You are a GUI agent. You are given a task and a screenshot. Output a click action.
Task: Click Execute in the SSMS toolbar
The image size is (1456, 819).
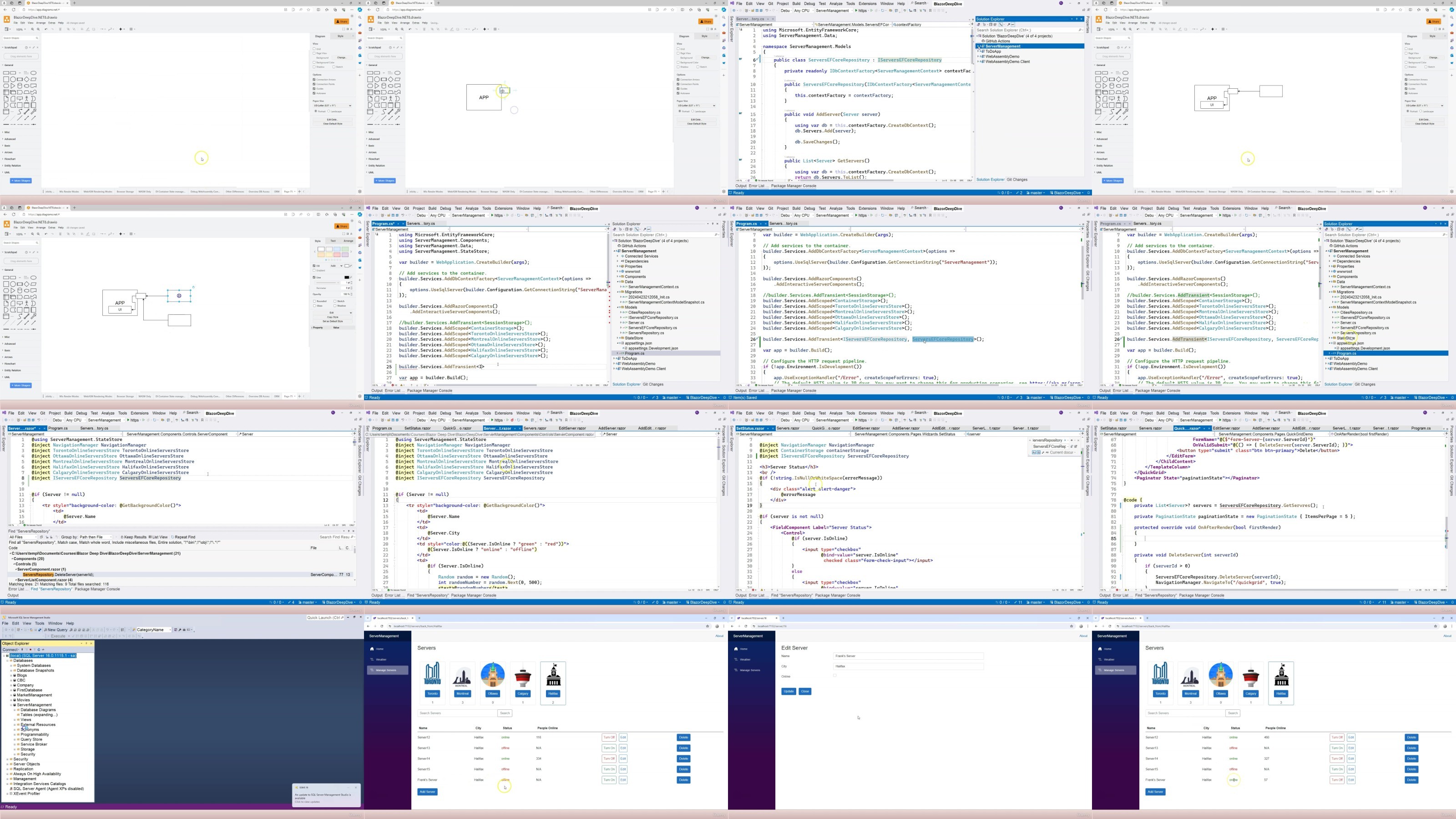[56, 636]
